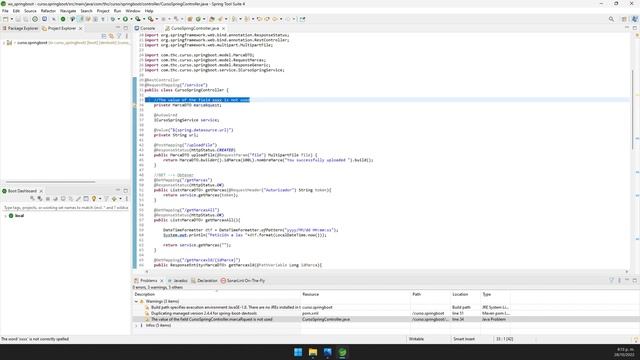Open the Debug configurations dropdown arrow

118,19
